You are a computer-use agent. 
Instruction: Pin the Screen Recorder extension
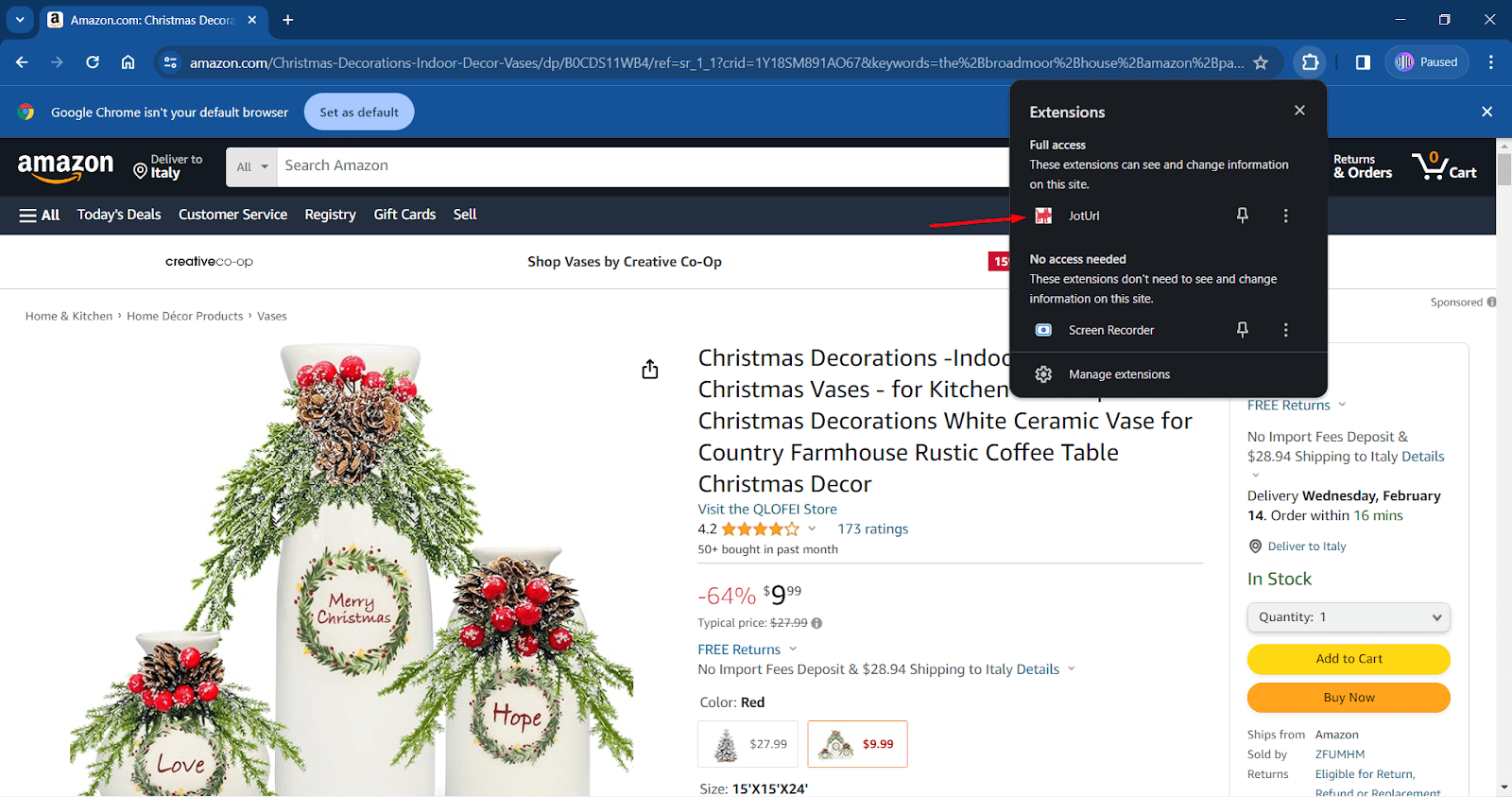(1243, 330)
